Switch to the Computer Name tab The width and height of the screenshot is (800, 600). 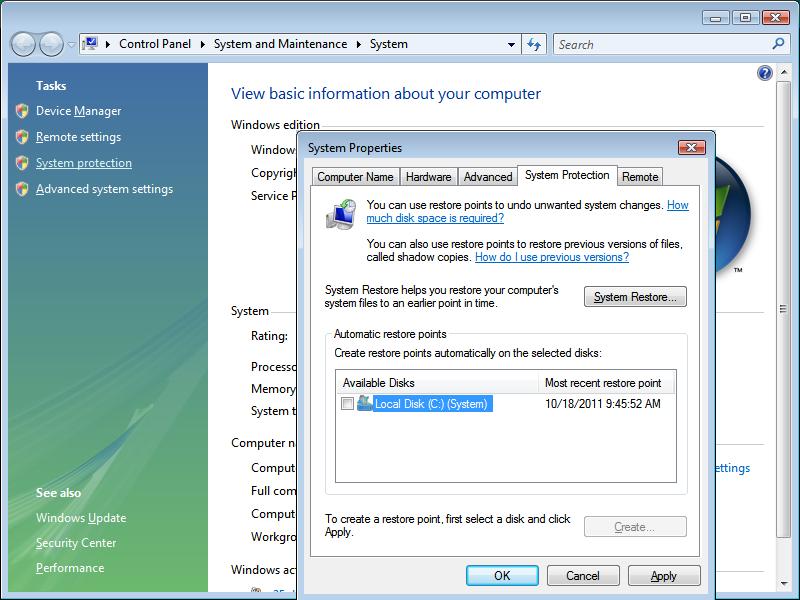354,177
